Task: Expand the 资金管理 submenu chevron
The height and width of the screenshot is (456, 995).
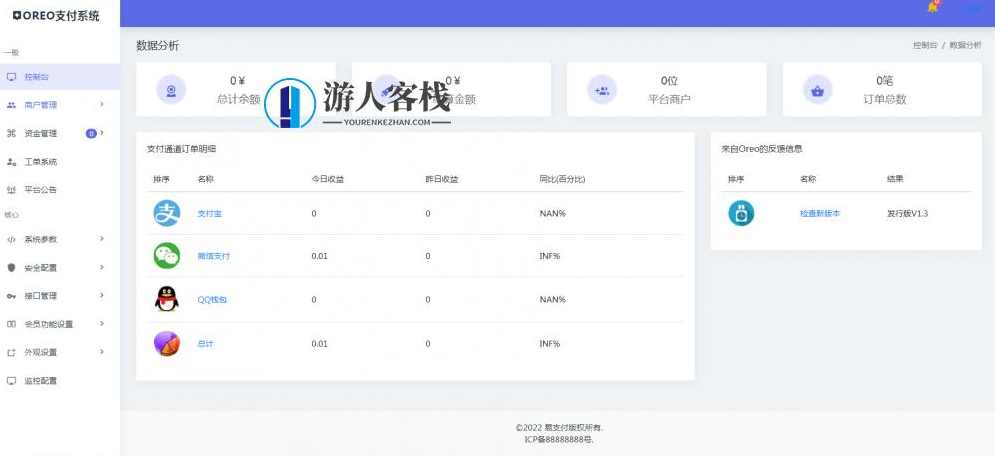Action: click(x=102, y=133)
